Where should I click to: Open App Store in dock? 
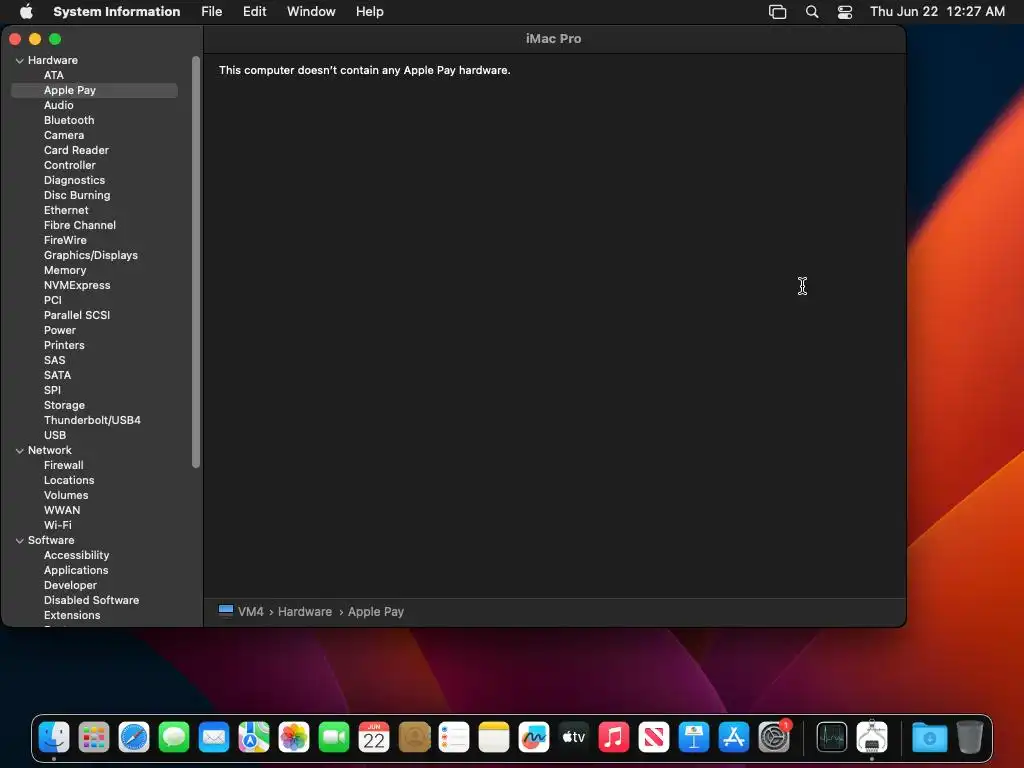[734, 737]
